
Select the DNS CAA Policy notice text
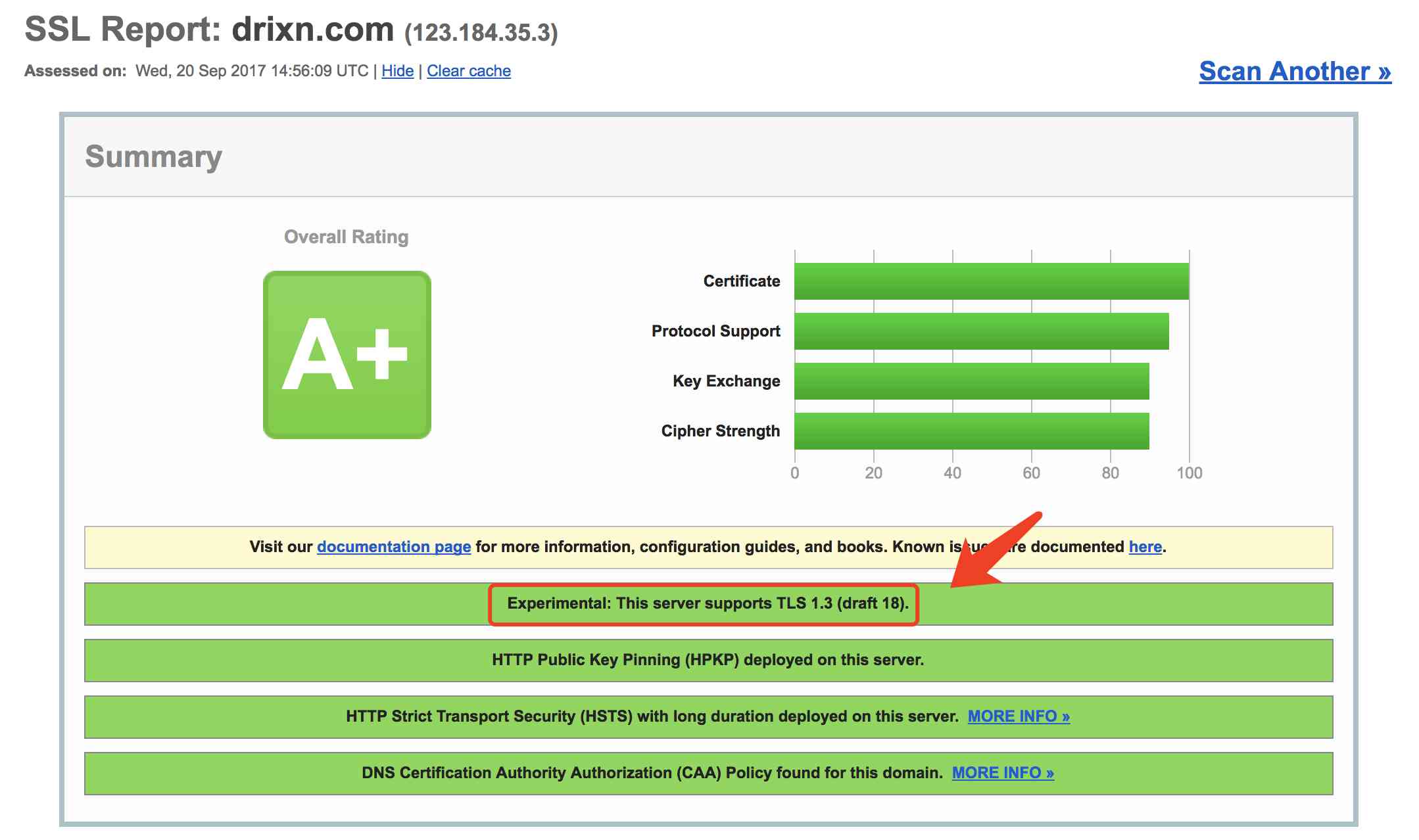(x=652, y=773)
